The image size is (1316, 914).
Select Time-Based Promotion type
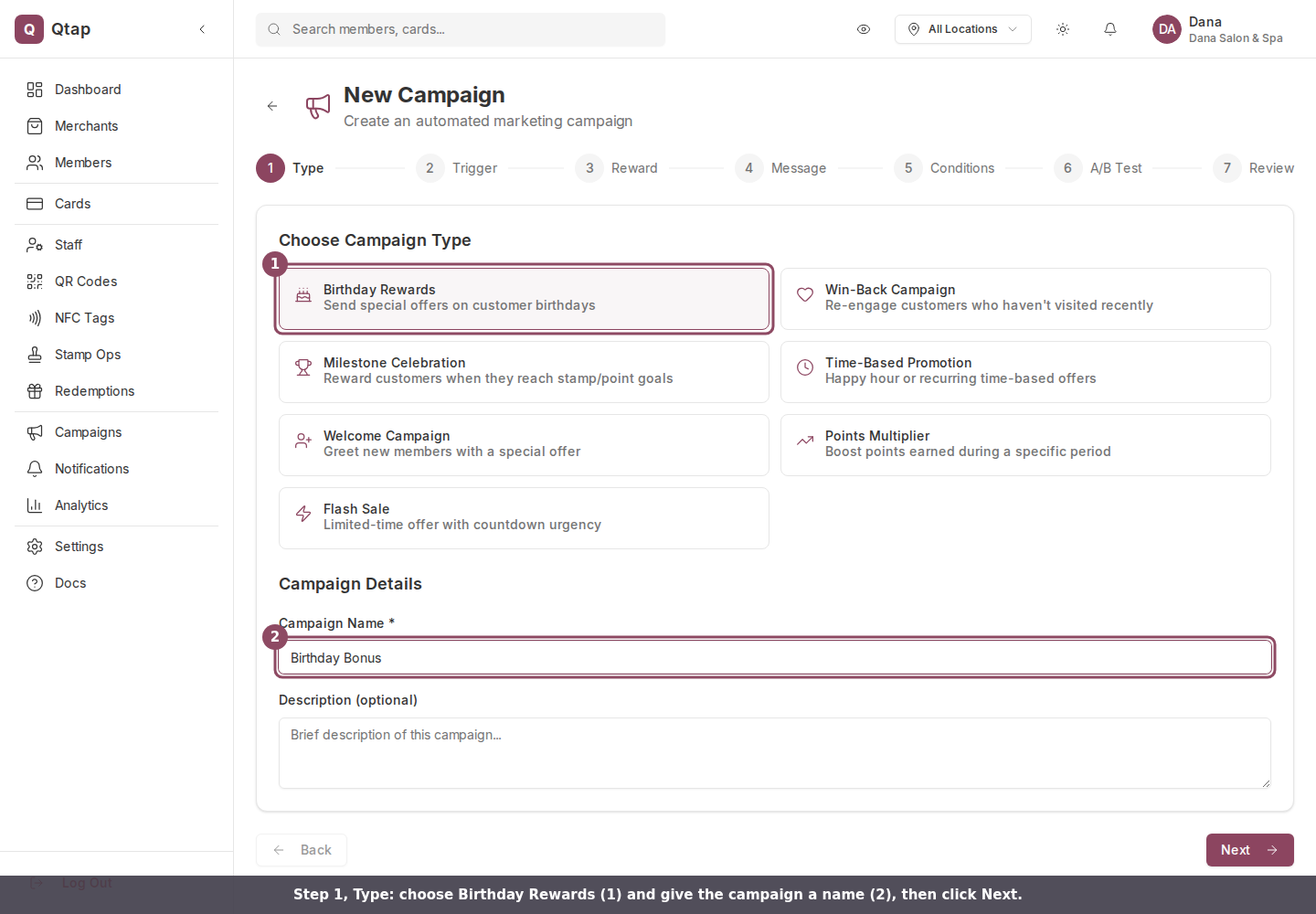click(x=1025, y=372)
